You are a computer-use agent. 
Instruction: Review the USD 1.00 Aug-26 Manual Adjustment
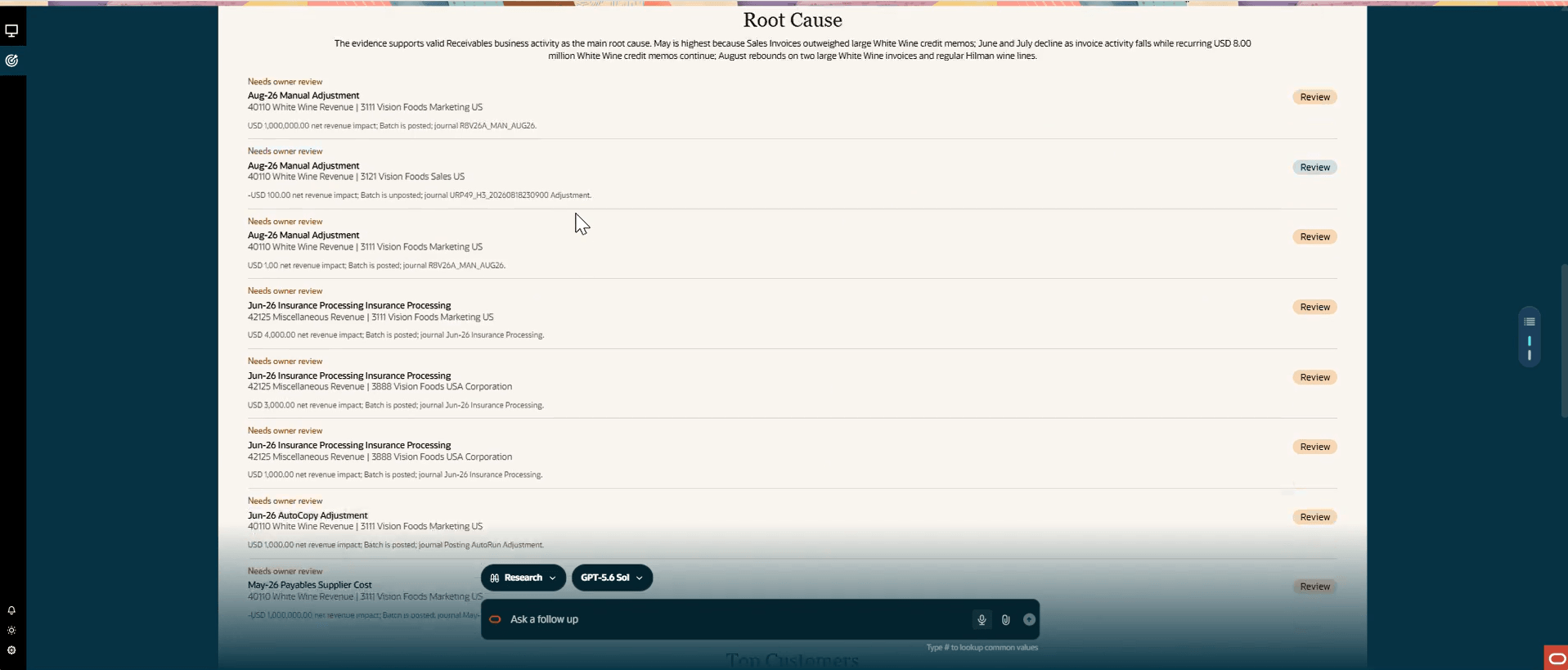(x=1314, y=236)
